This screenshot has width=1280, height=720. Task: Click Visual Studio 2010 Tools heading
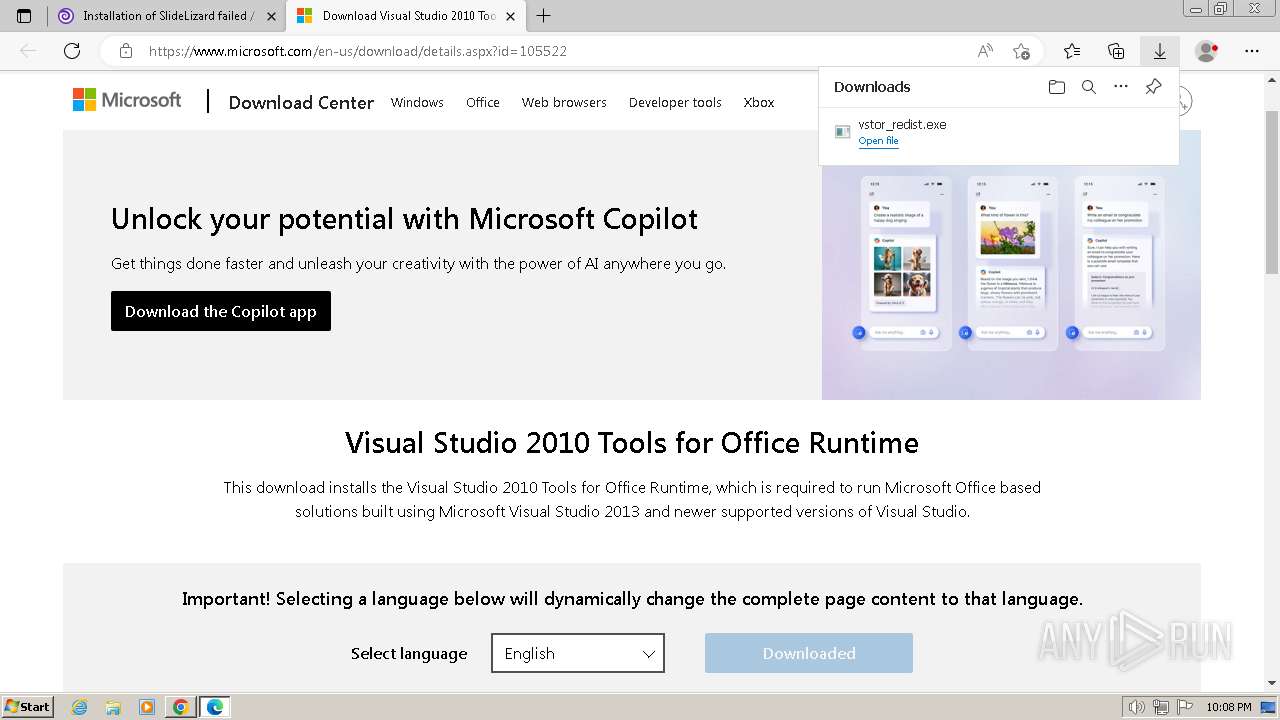(x=632, y=442)
